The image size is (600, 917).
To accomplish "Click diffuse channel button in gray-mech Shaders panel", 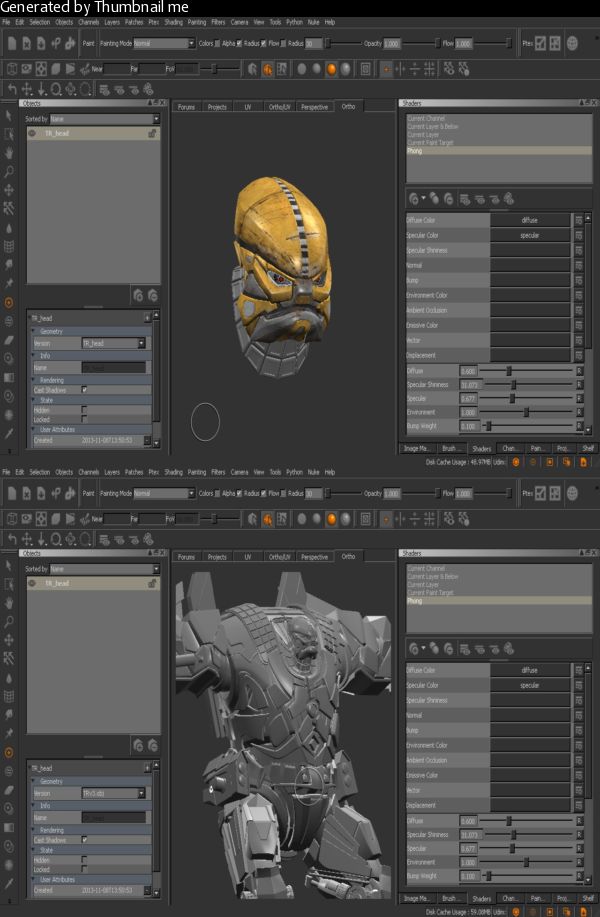I will [530, 670].
